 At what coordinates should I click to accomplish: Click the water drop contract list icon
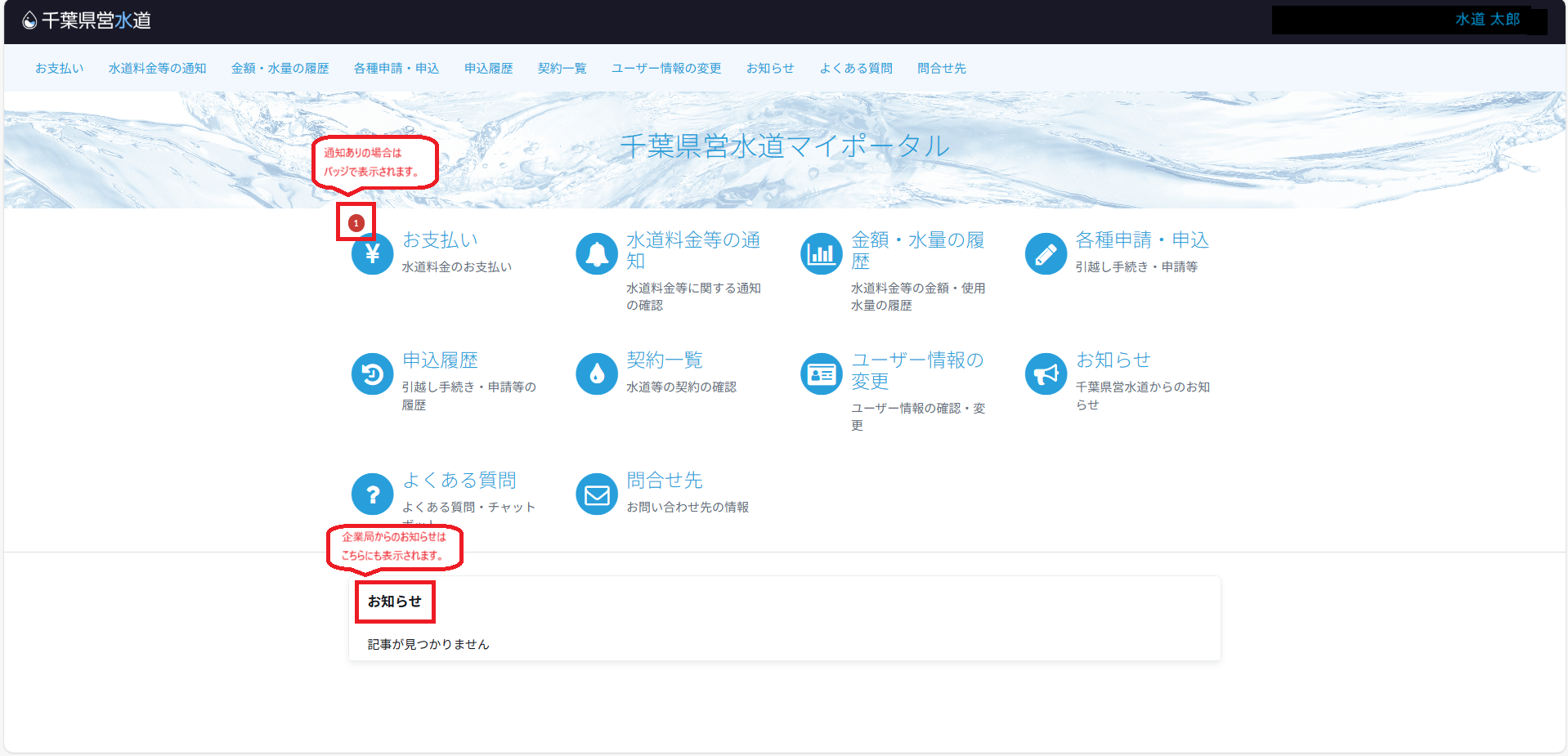tap(597, 374)
